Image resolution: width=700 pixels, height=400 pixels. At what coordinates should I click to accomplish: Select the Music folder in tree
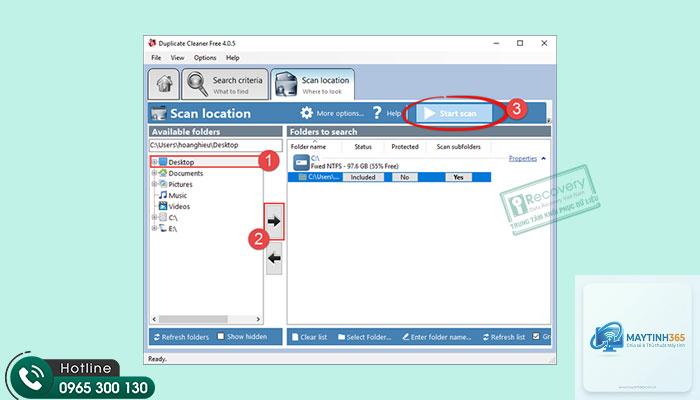pyautogui.click(x=178, y=196)
